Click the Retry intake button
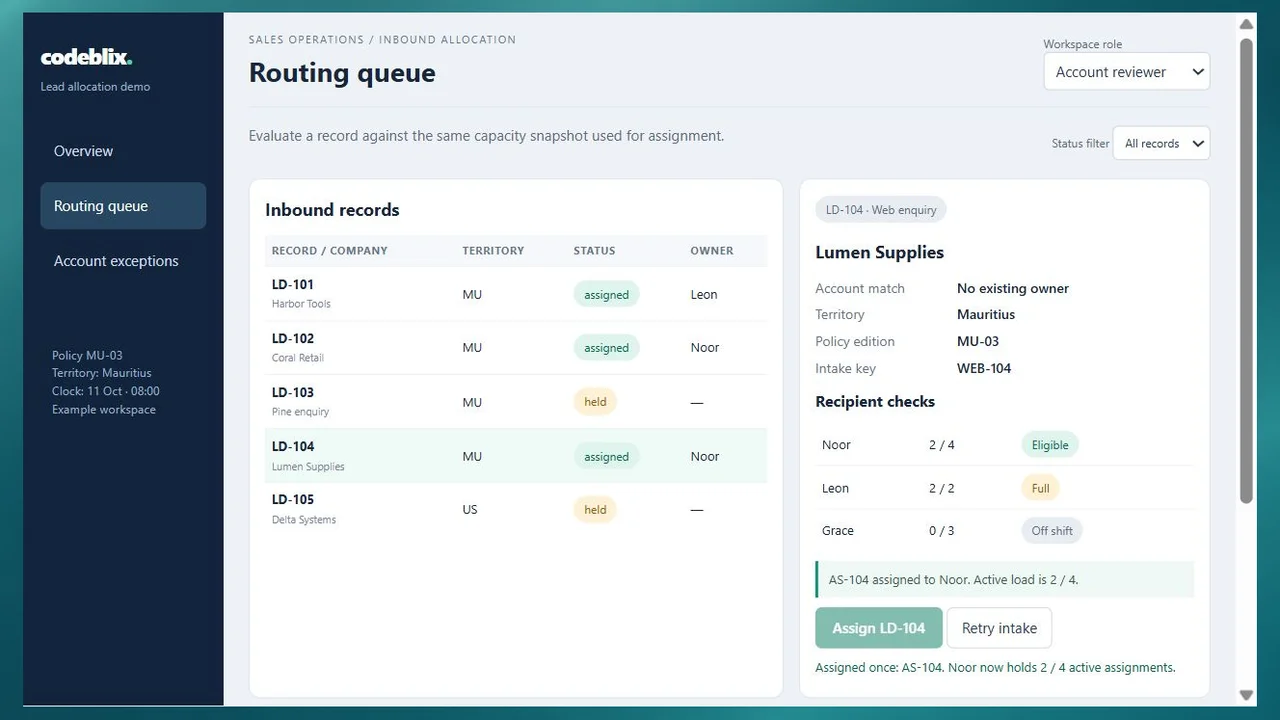The width and height of the screenshot is (1280, 720). coord(999,628)
